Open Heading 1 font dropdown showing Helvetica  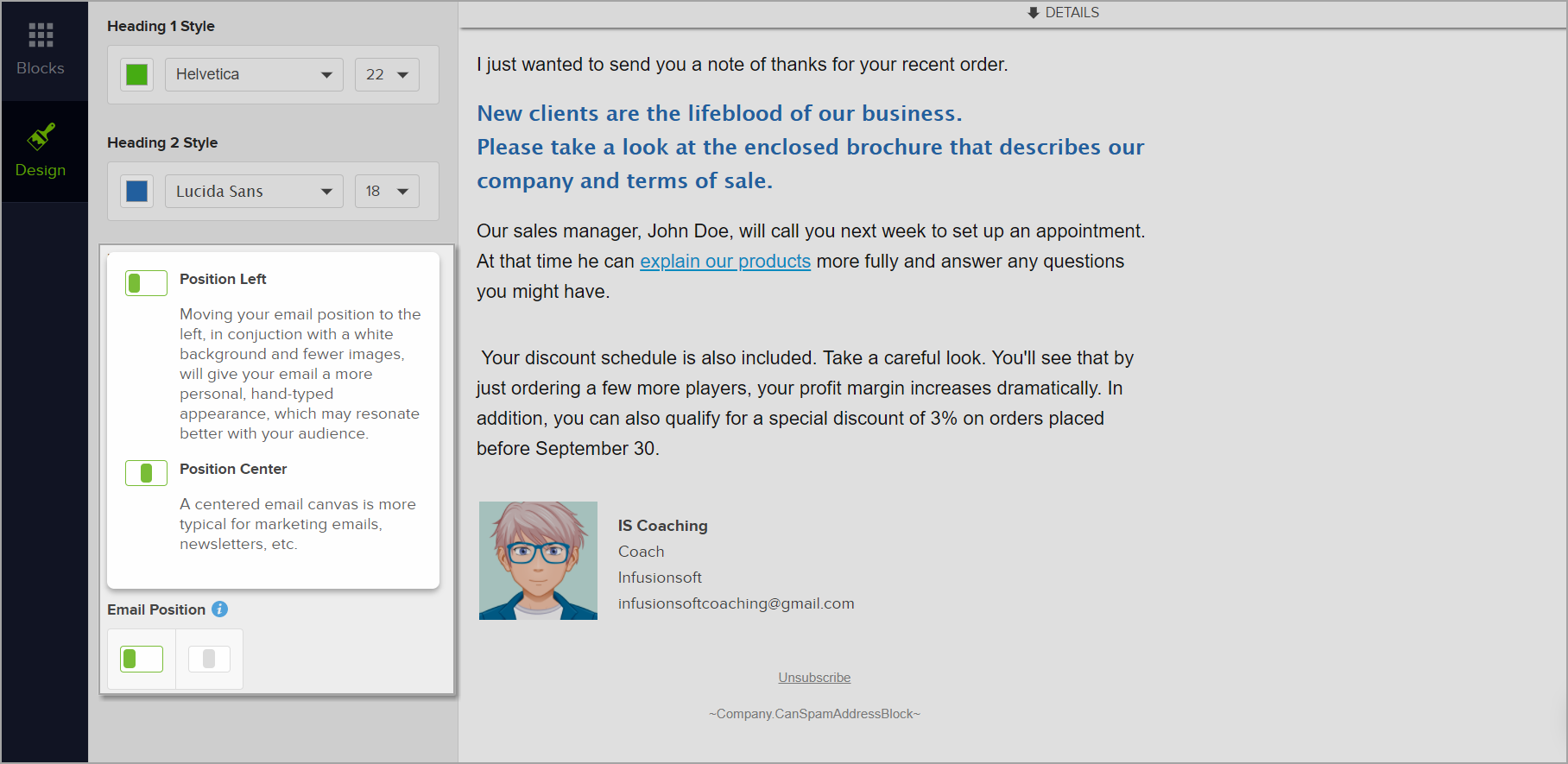pos(254,75)
